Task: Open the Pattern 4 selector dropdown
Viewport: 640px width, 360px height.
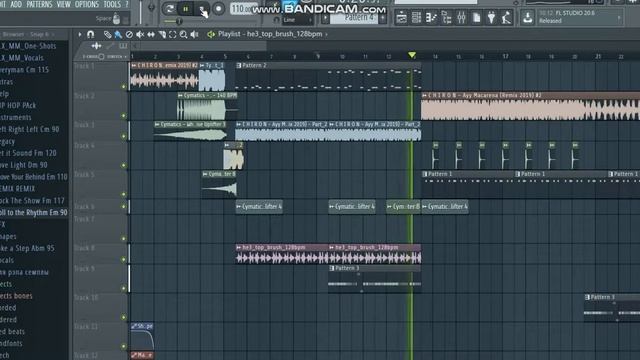Action: (354, 18)
